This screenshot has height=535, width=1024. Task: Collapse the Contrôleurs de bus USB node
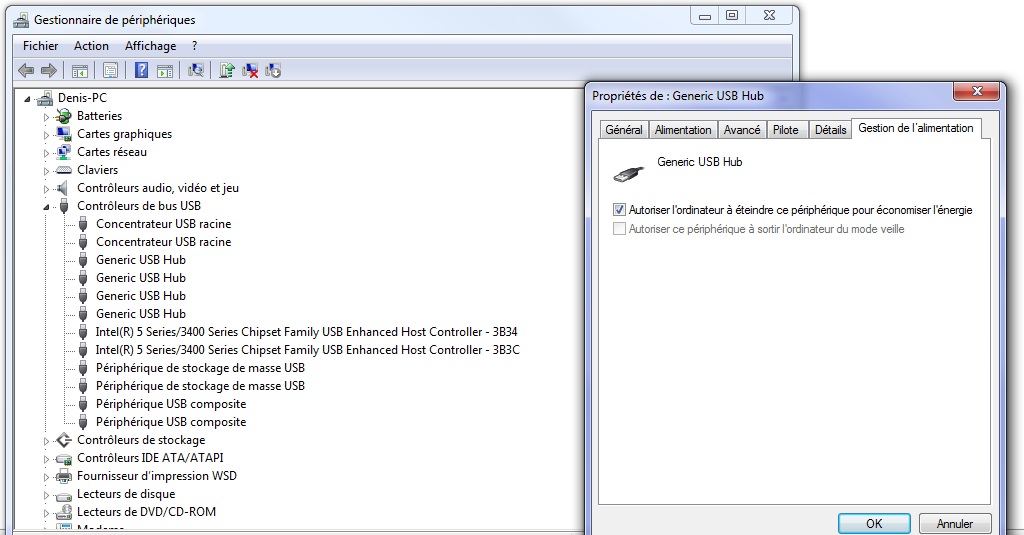[46, 207]
